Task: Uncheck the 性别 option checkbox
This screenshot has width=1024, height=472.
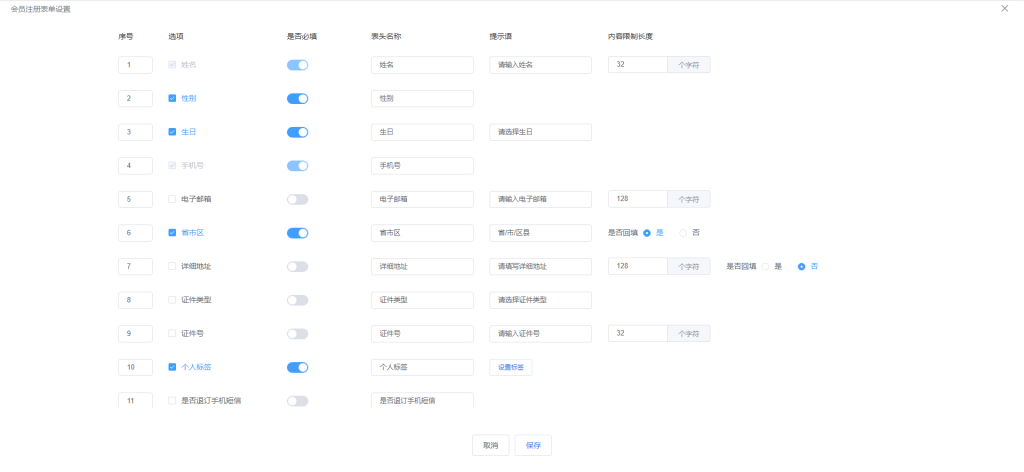Action: coord(172,98)
